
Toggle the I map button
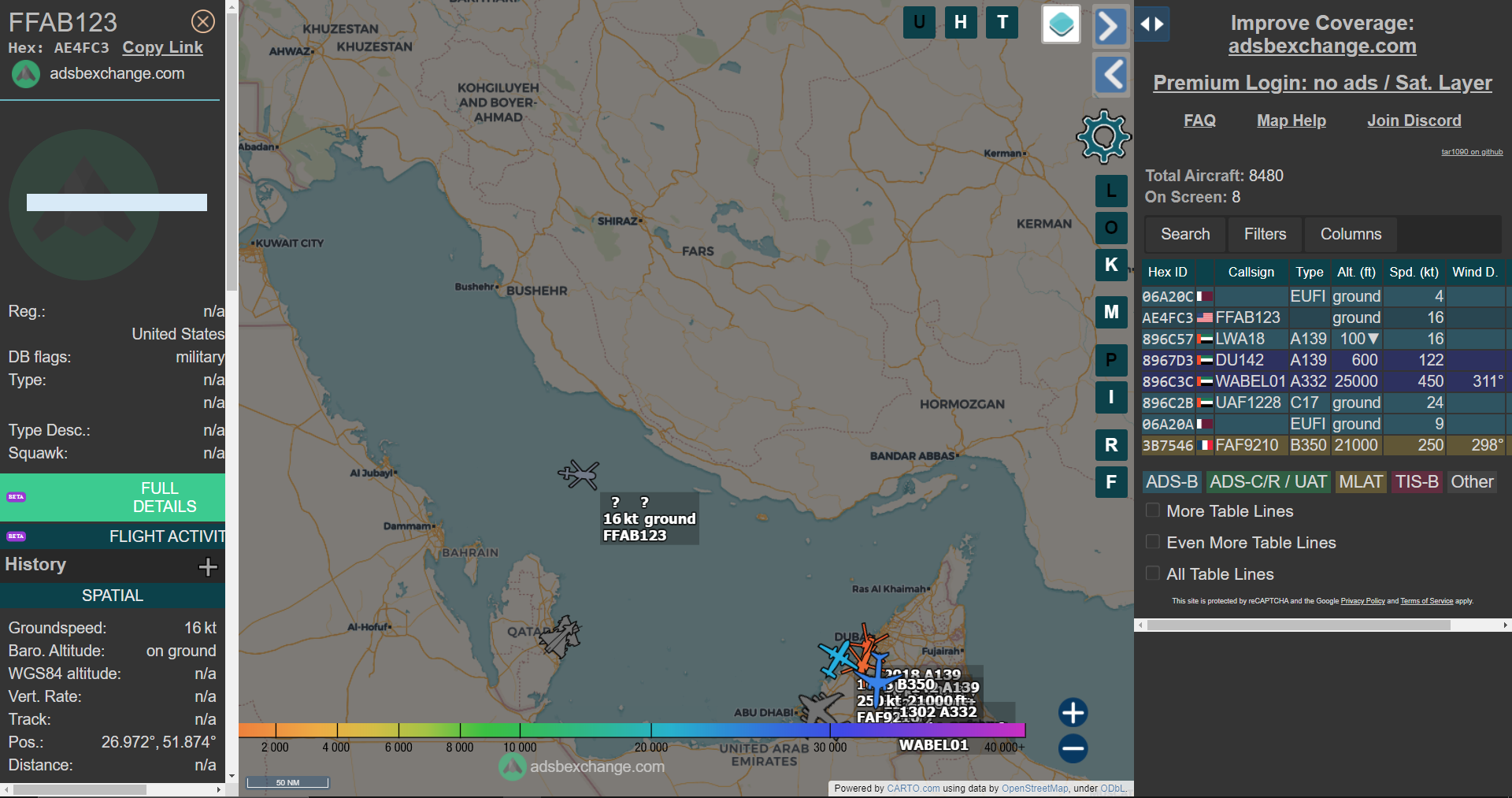click(1111, 397)
